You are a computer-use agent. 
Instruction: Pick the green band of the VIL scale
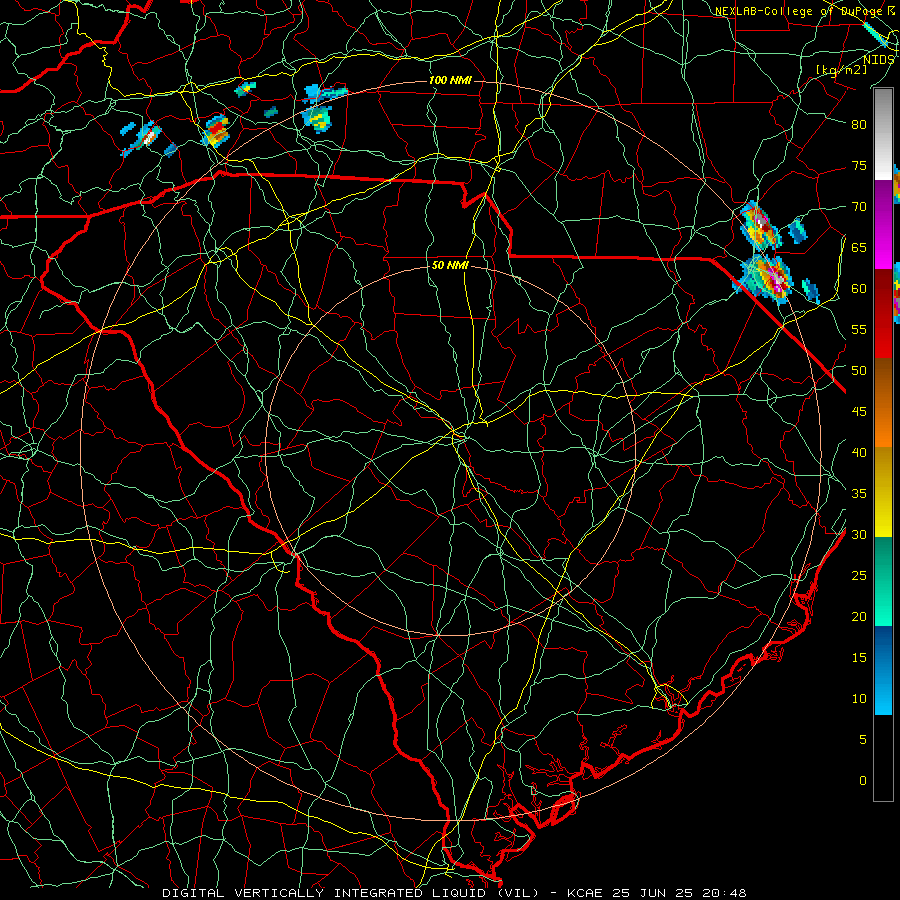(883, 581)
